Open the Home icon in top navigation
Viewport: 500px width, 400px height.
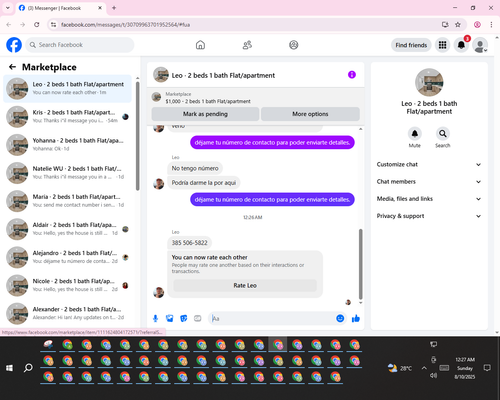coord(200,45)
